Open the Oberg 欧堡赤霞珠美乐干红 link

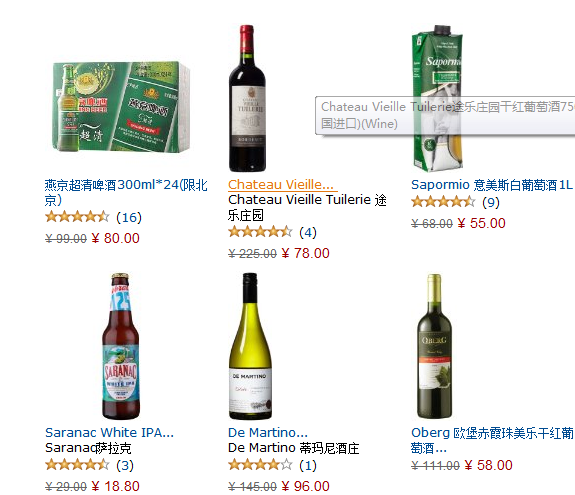492,440
